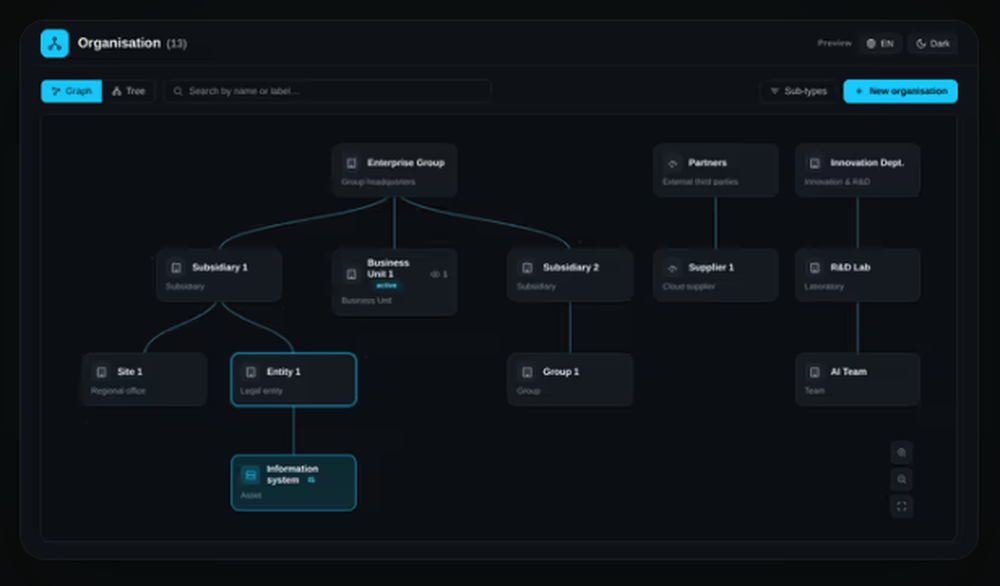Image resolution: width=1000 pixels, height=586 pixels.
Task: Select the AI Team node title
Action: coord(848,371)
